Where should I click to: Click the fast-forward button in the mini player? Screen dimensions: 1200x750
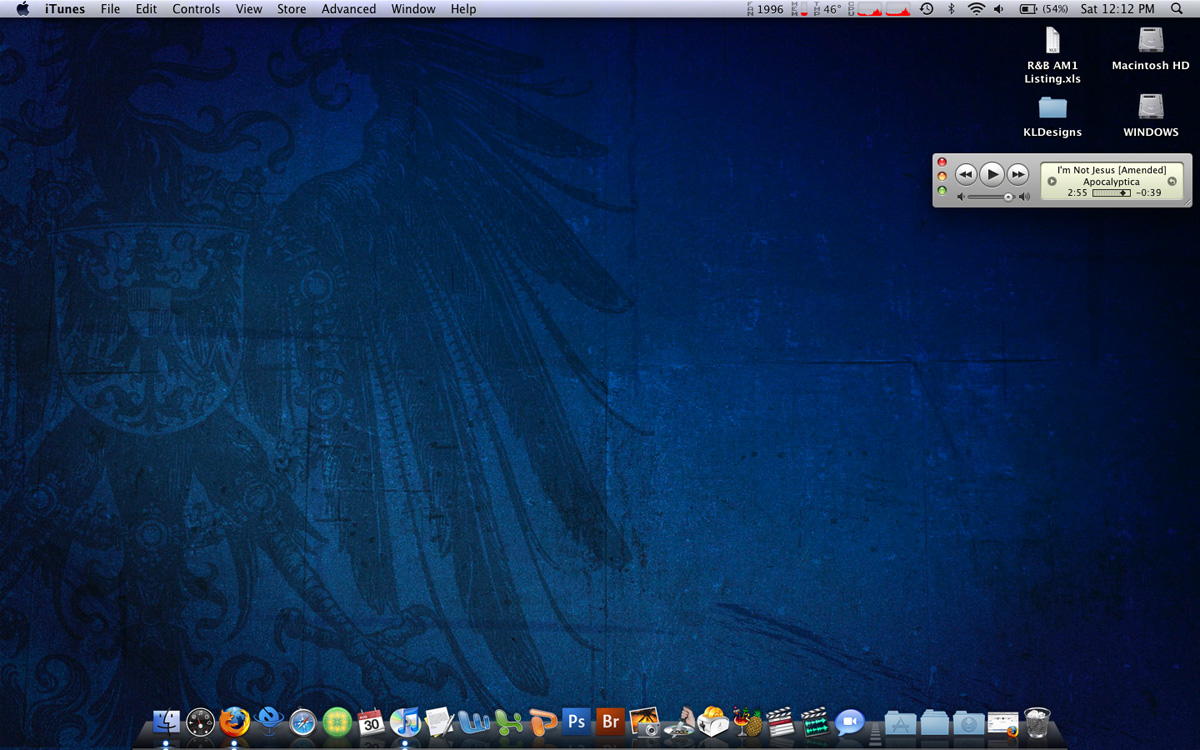tap(1018, 174)
